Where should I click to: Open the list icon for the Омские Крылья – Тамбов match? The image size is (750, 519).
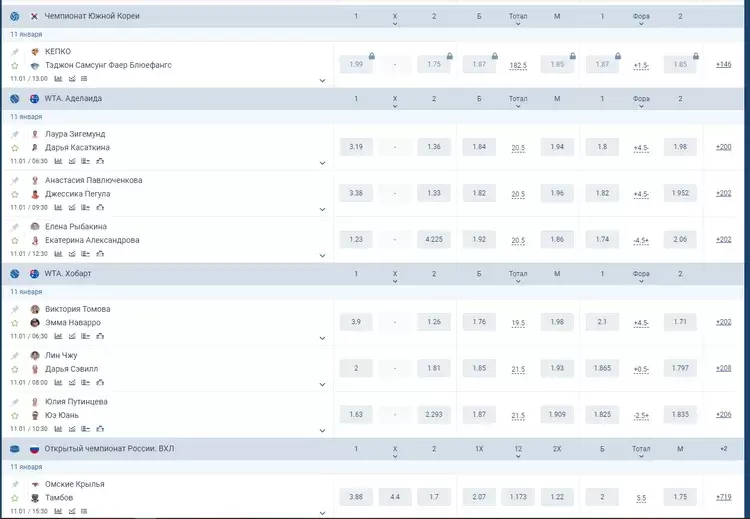click(84, 511)
